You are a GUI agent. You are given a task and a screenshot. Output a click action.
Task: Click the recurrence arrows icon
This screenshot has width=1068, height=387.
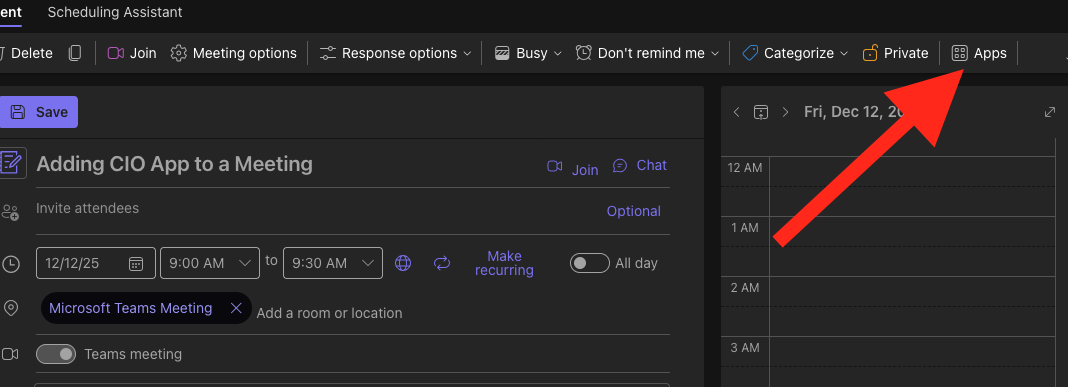[x=442, y=263]
